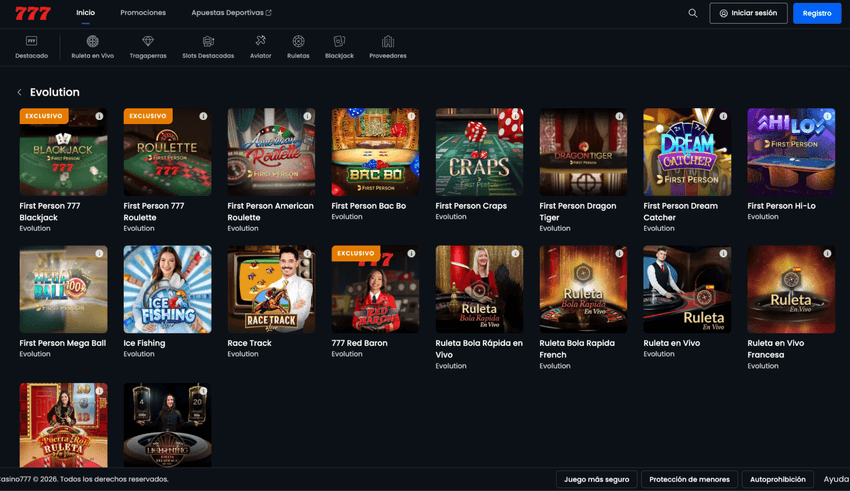Click the "First Person Mega Ball" title
The width and height of the screenshot is (850, 491).
pos(63,343)
